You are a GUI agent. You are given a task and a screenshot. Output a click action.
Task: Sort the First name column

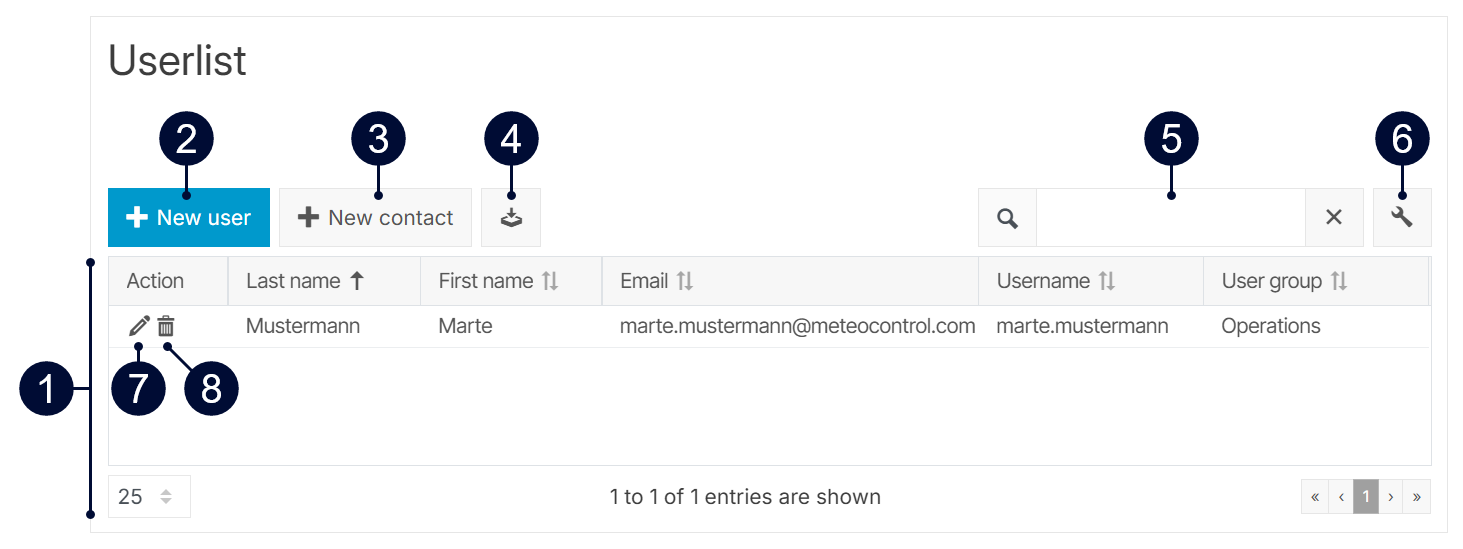(x=550, y=281)
